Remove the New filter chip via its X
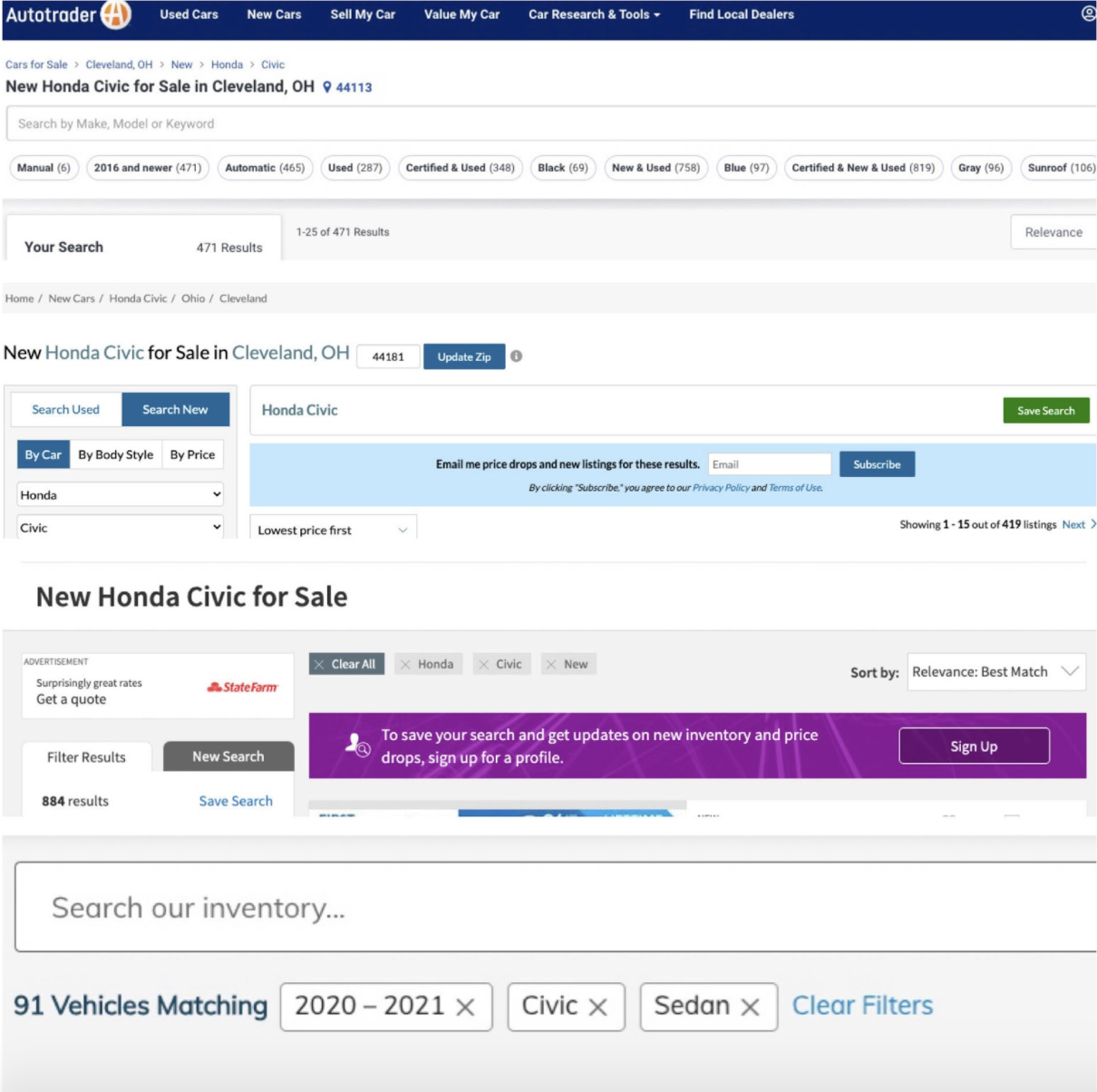 tap(551, 665)
